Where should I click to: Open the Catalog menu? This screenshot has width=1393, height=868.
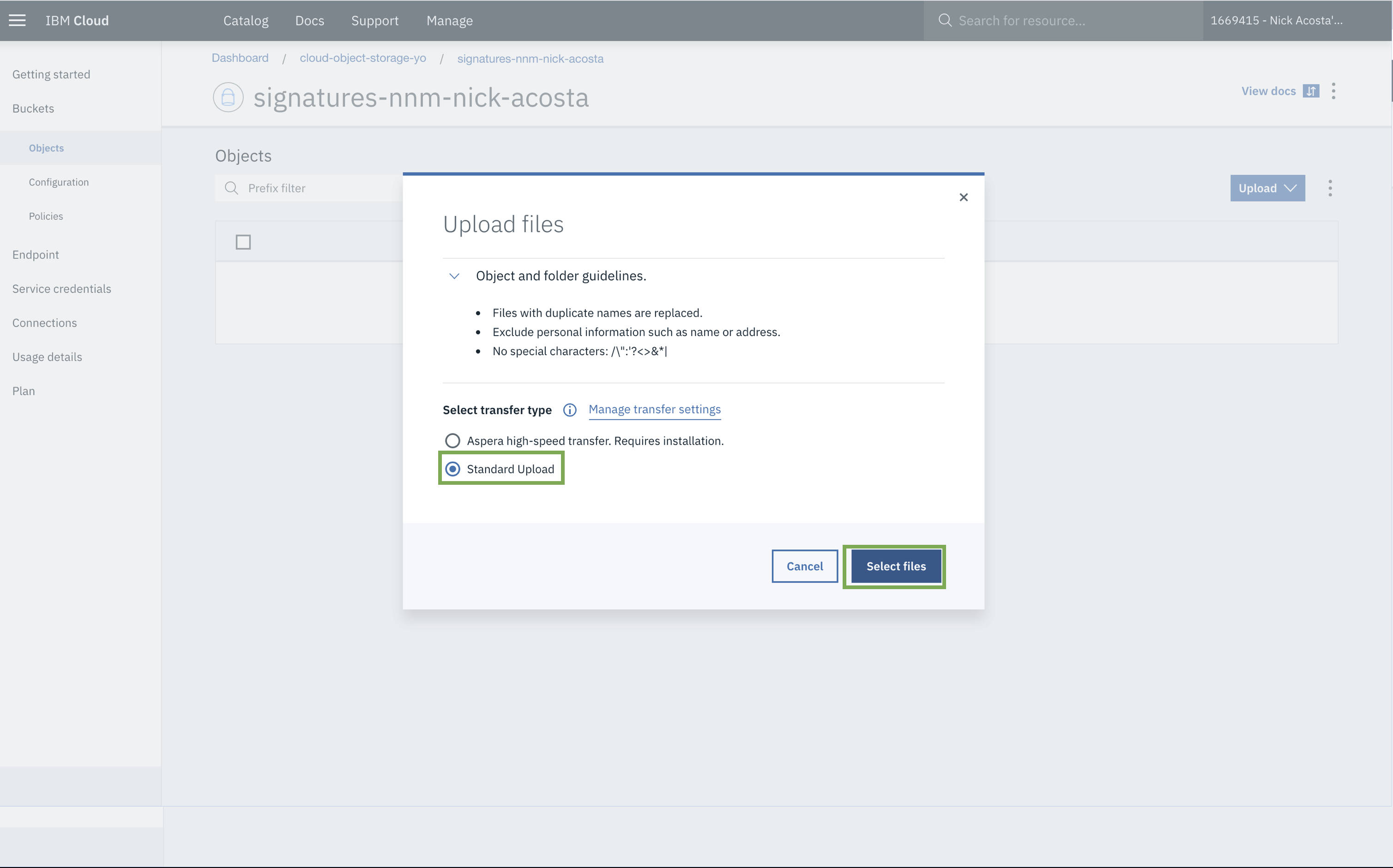tap(246, 21)
